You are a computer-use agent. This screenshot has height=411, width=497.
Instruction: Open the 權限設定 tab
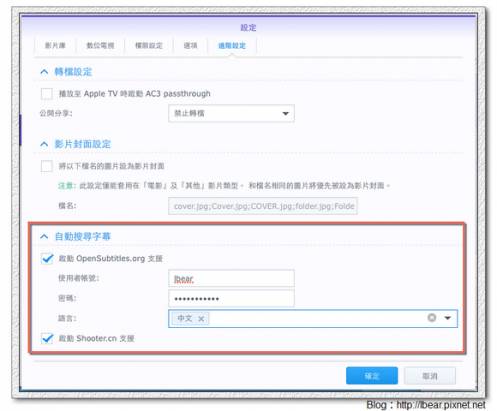tap(149, 45)
